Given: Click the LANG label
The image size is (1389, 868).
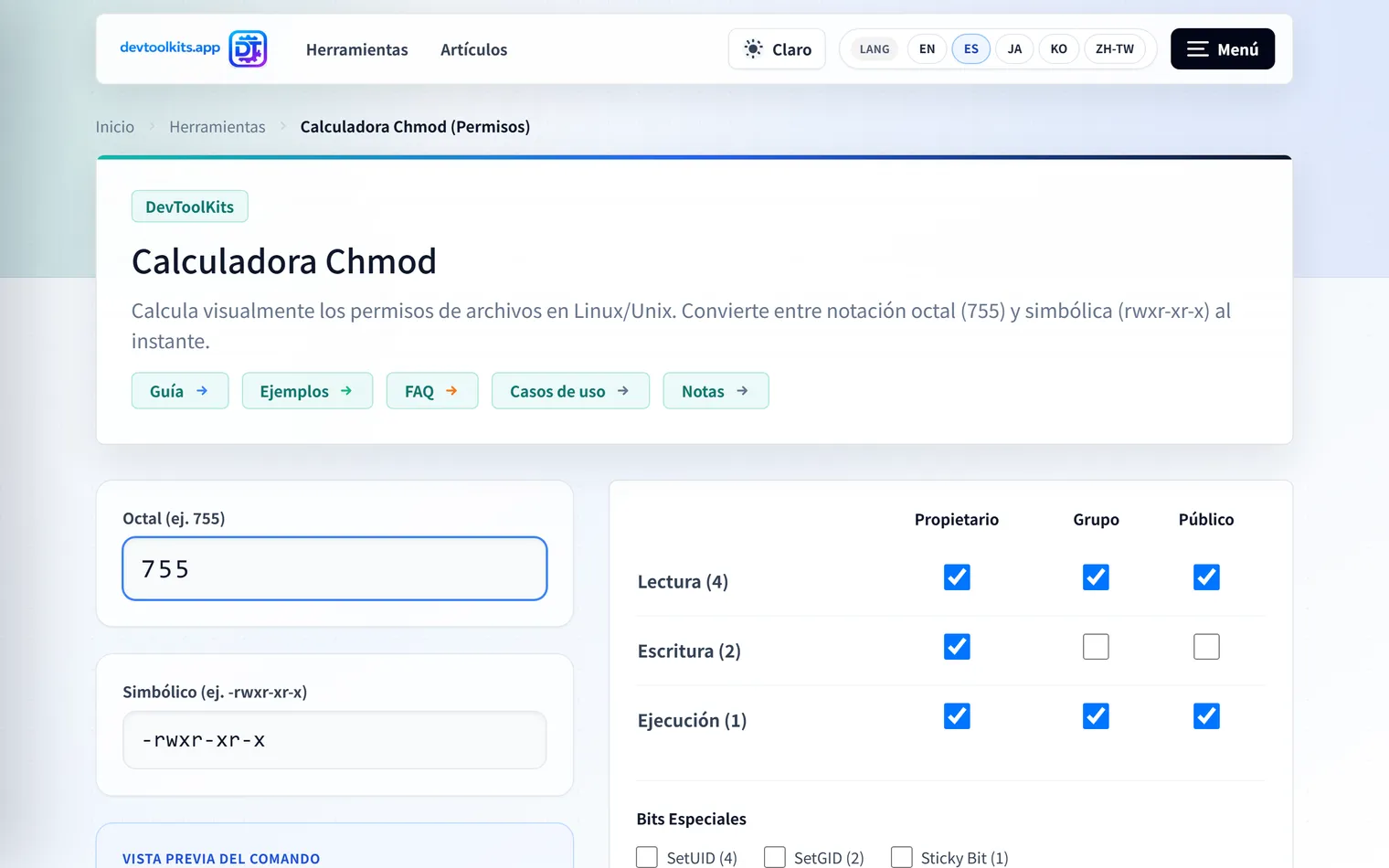Looking at the screenshot, I should (x=875, y=49).
